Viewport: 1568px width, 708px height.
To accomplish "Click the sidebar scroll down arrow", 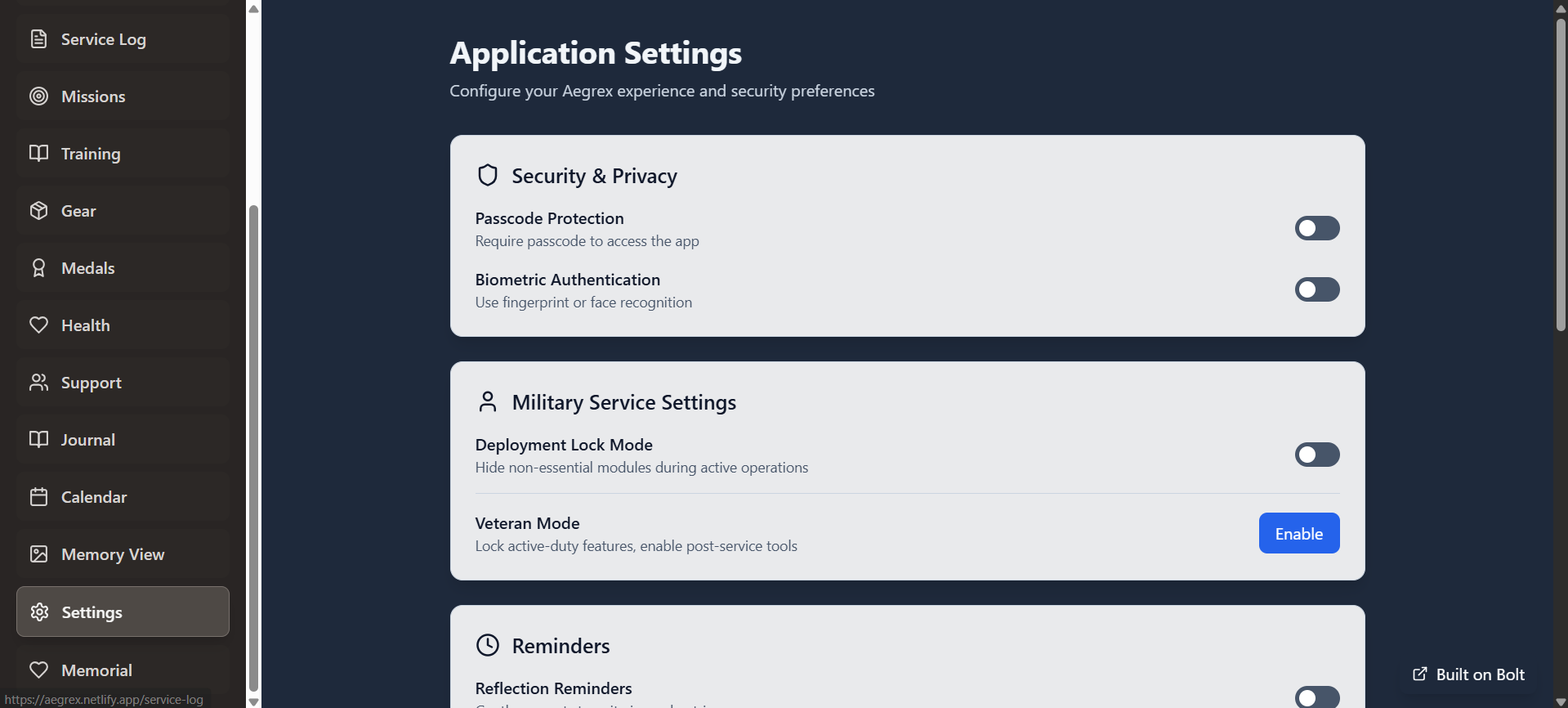I will 253,701.
